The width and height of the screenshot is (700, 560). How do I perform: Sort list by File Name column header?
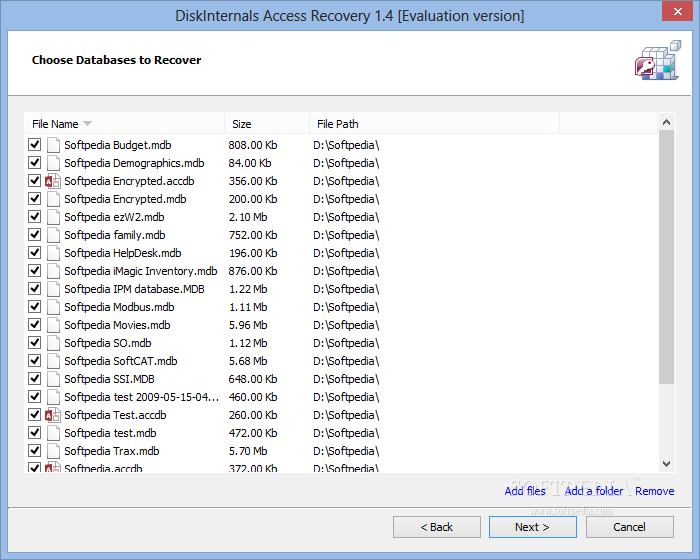(x=124, y=124)
